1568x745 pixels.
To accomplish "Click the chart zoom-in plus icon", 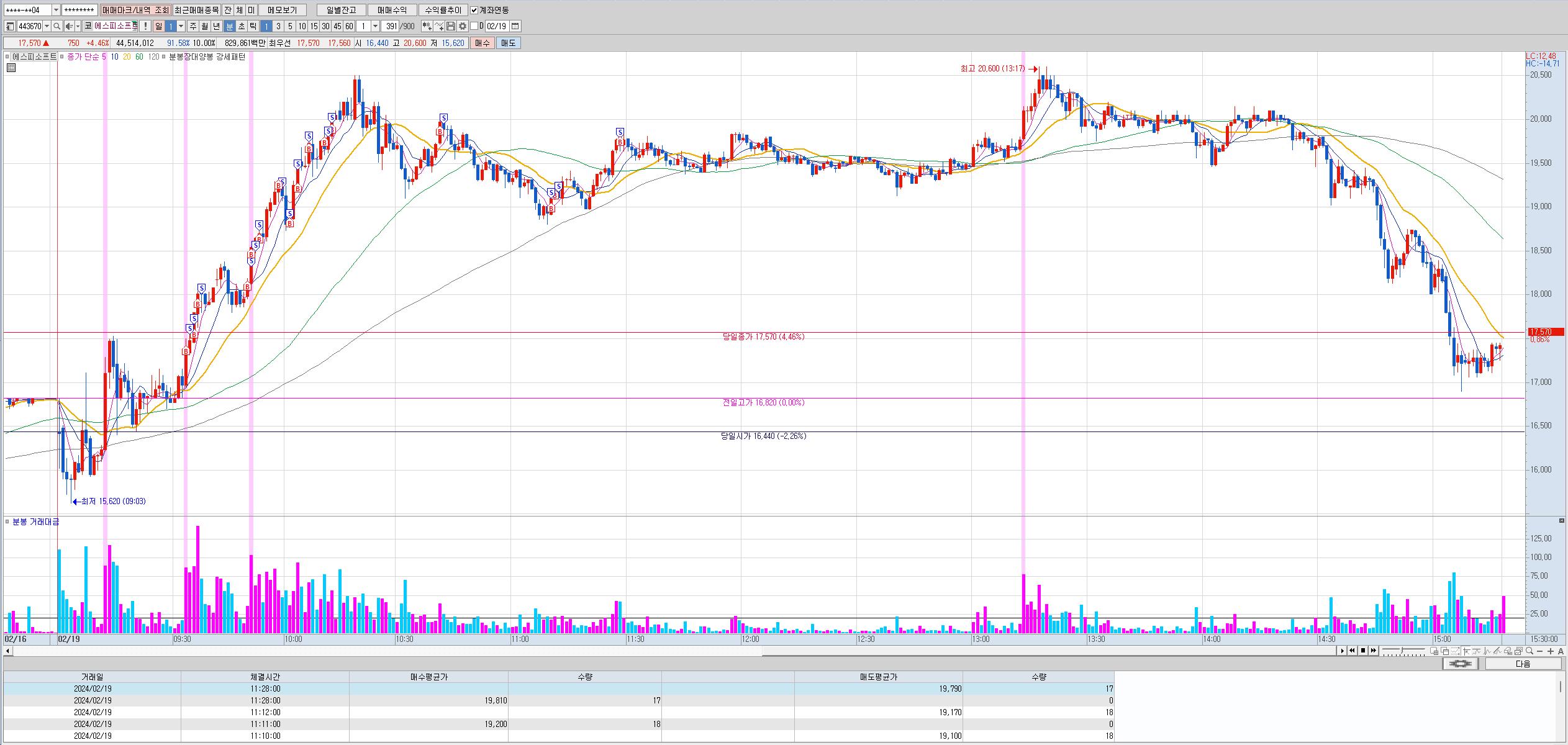I will click(1551, 651).
